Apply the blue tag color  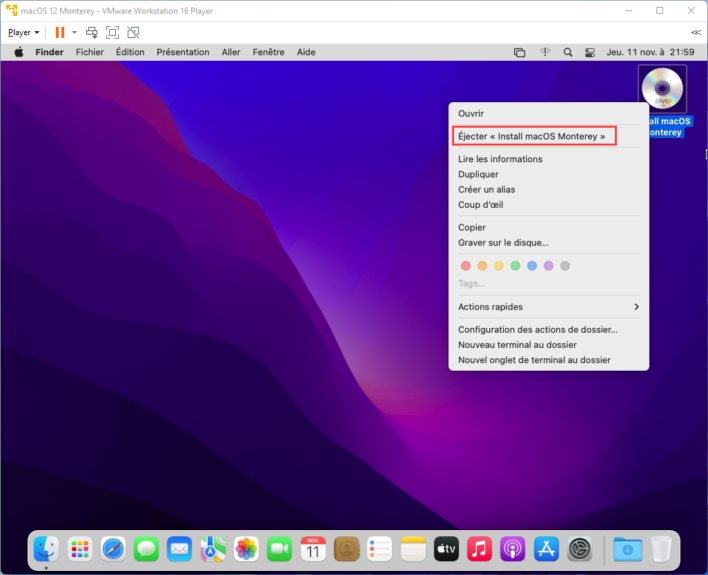coord(532,266)
